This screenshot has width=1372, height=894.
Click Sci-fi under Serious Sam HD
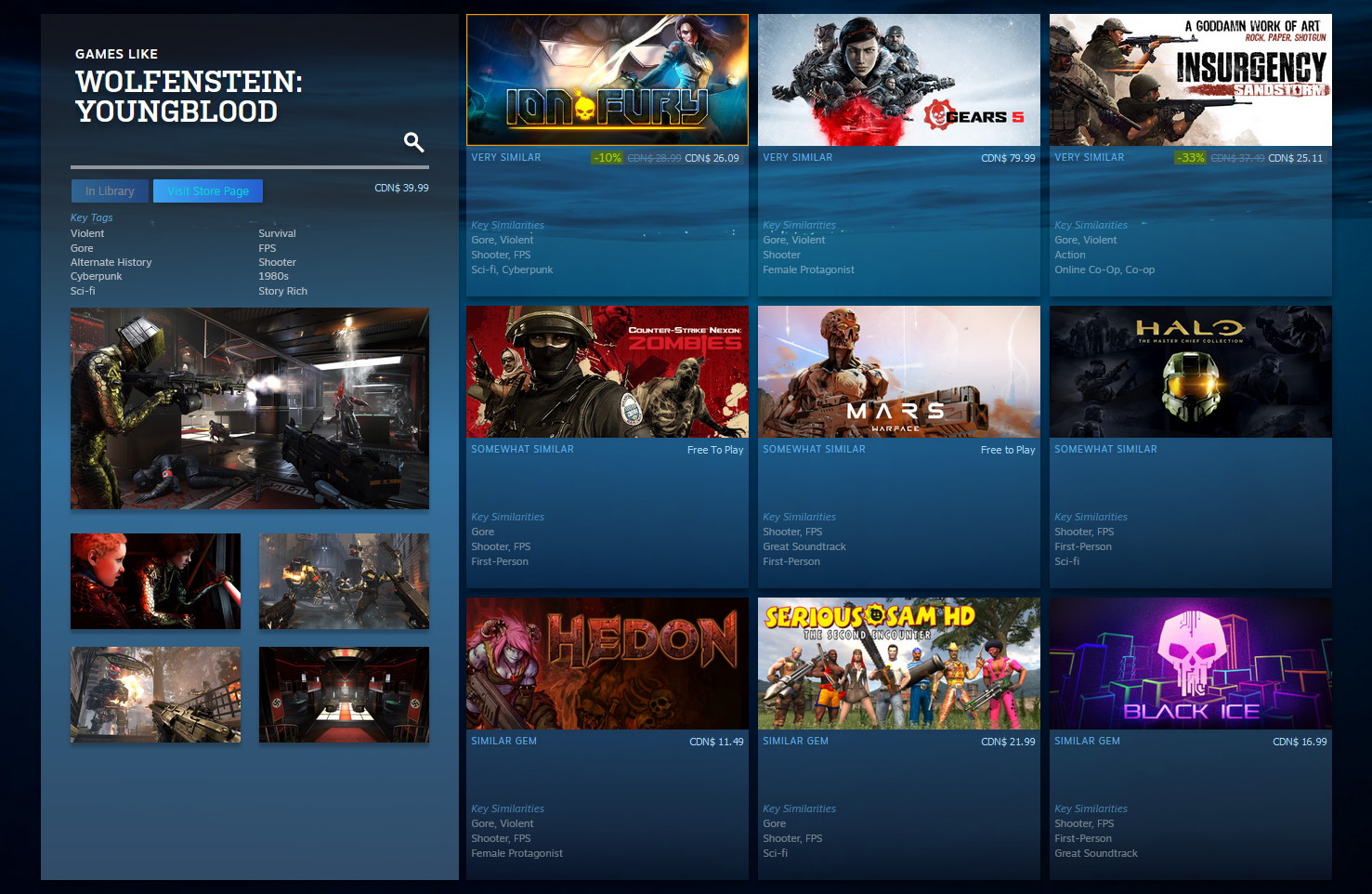pyautogui.click(x=775, y=853)
